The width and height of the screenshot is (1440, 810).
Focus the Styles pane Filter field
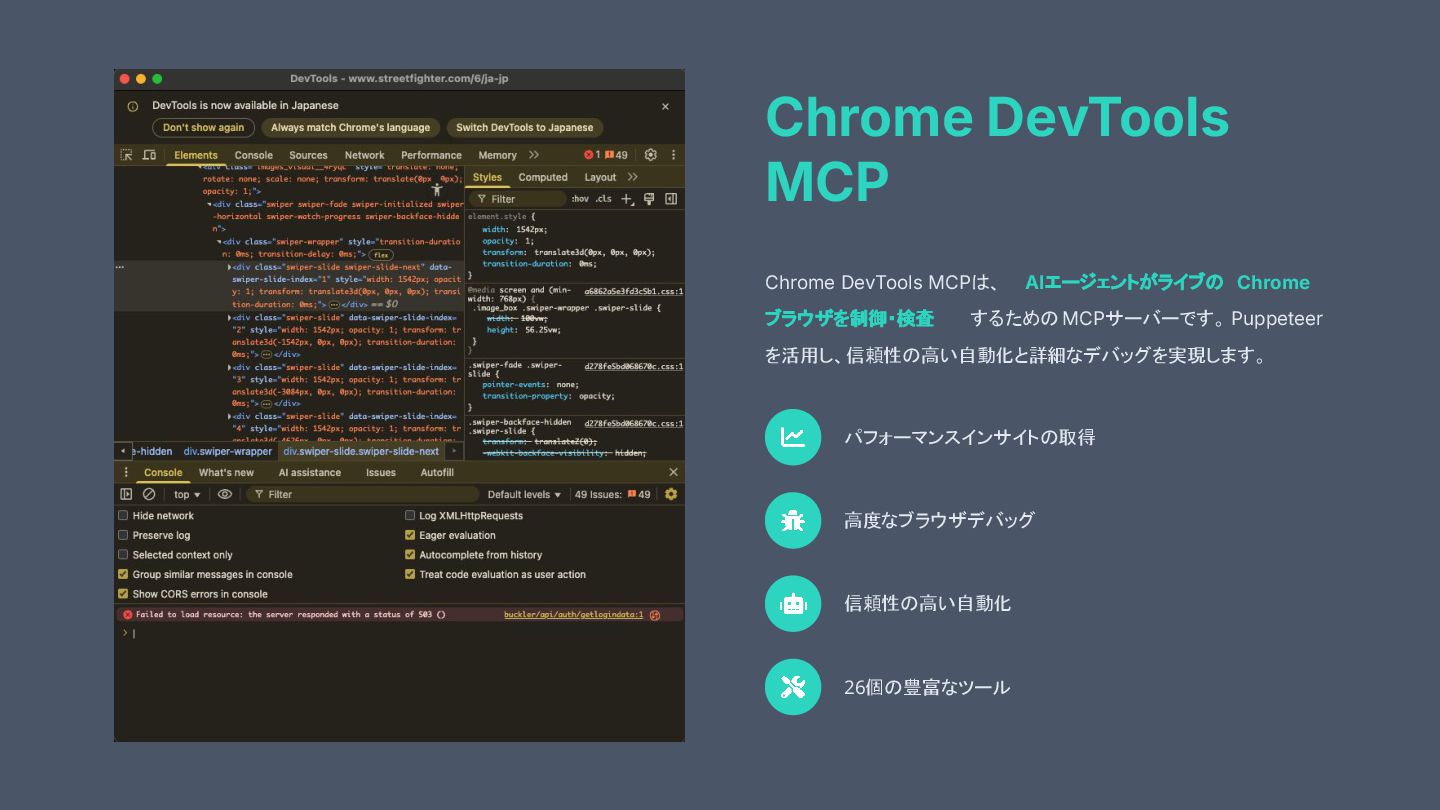click(517, 199)
